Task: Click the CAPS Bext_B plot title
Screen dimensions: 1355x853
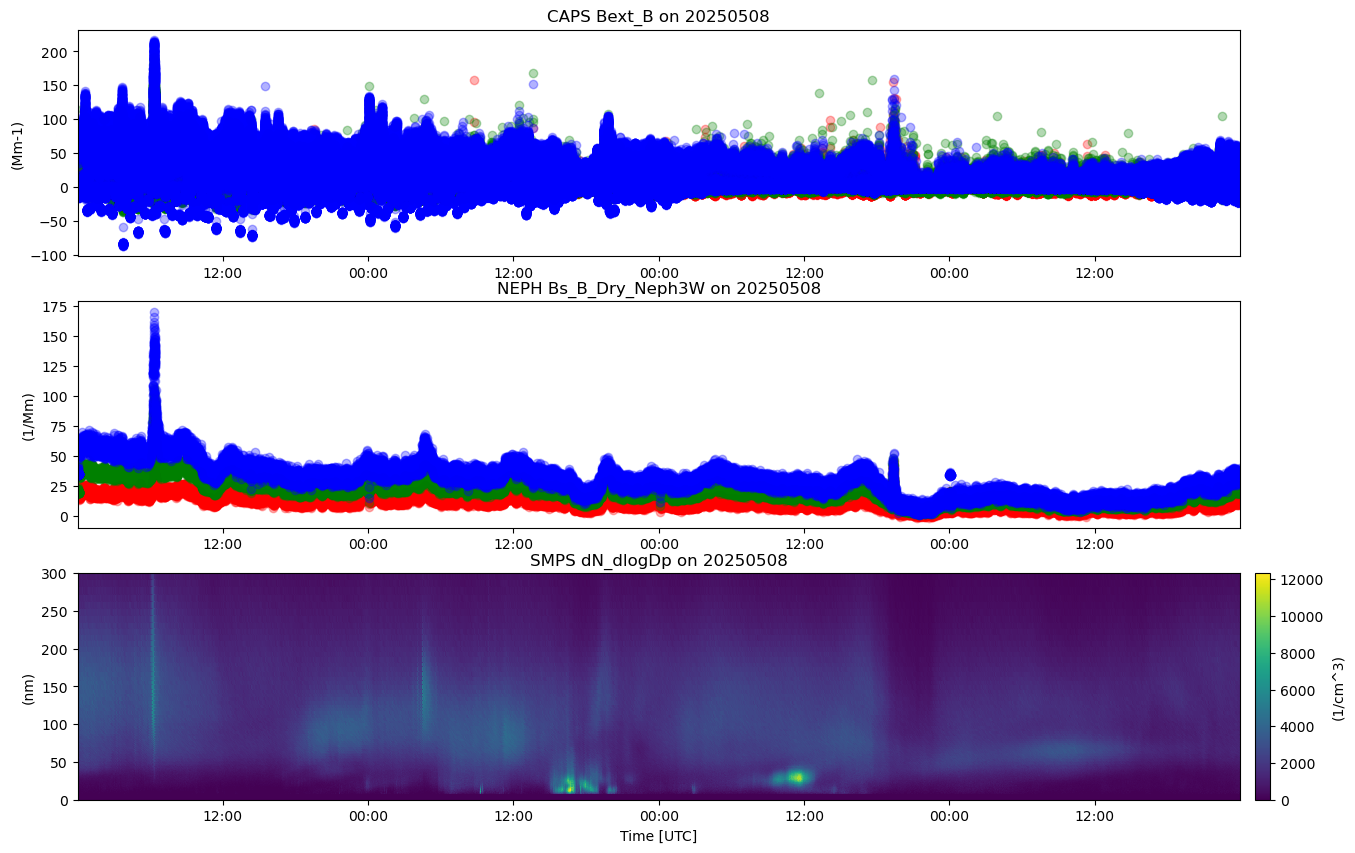Action: [658, 17]
